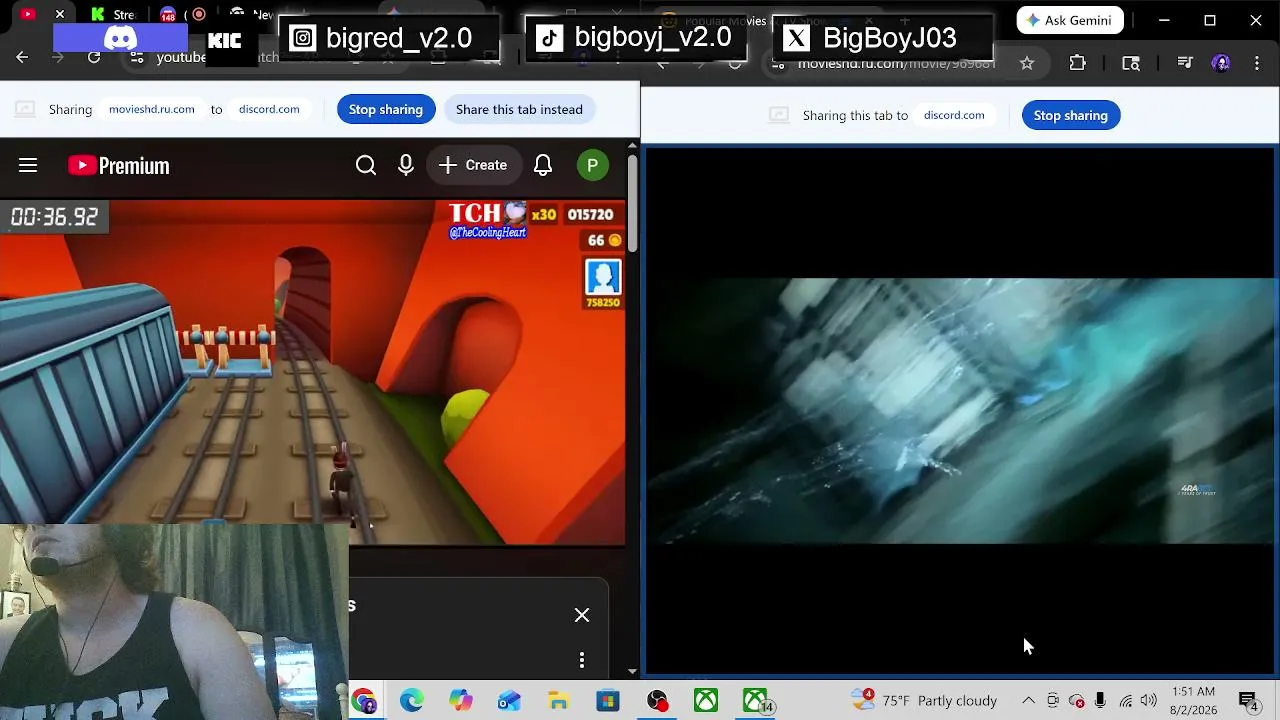The height and width of the screenshot is (720, 1280).
Task: Show hidden system tray icons
Action: 1028,701
